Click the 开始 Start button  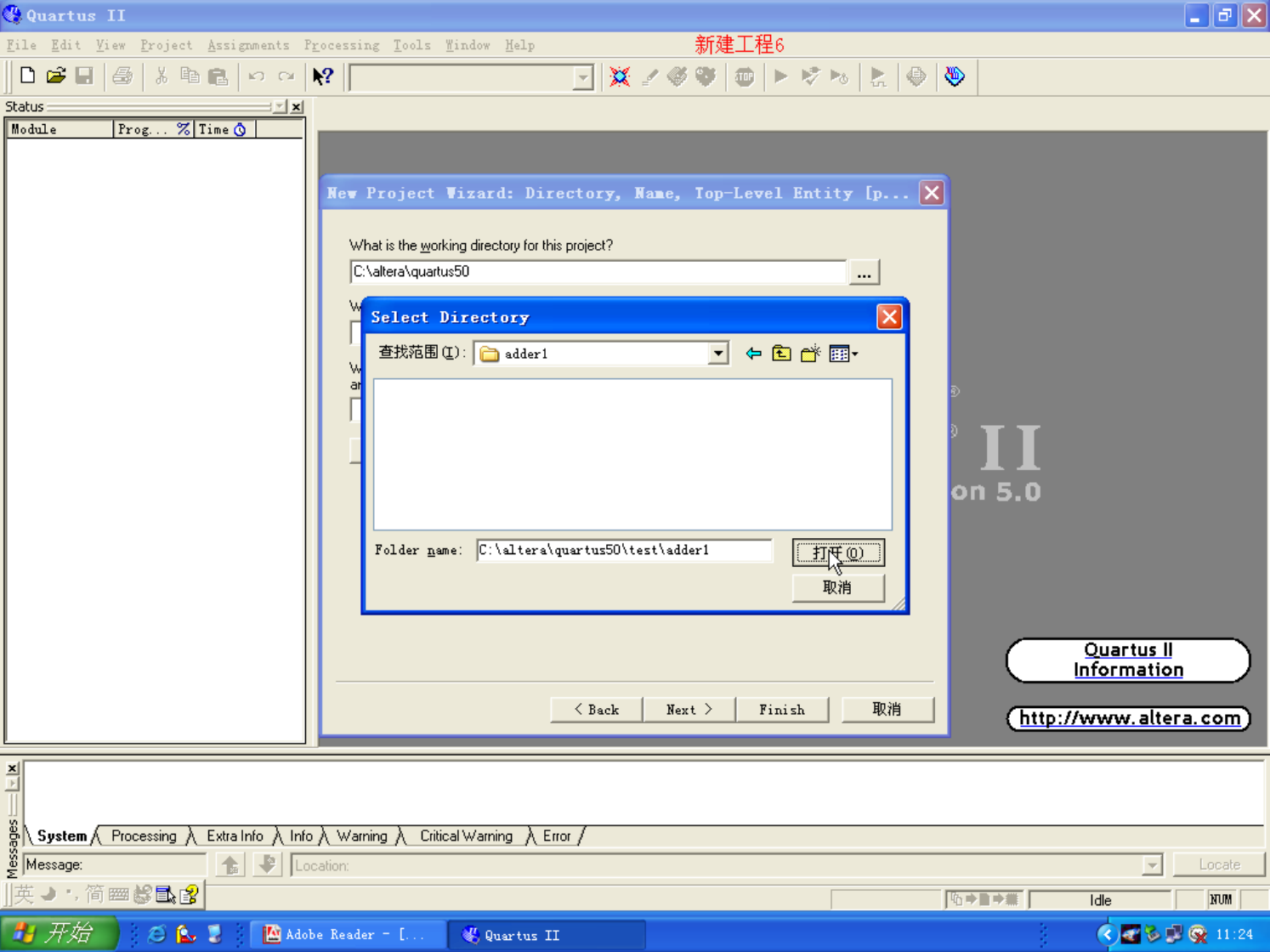[59, 933]
